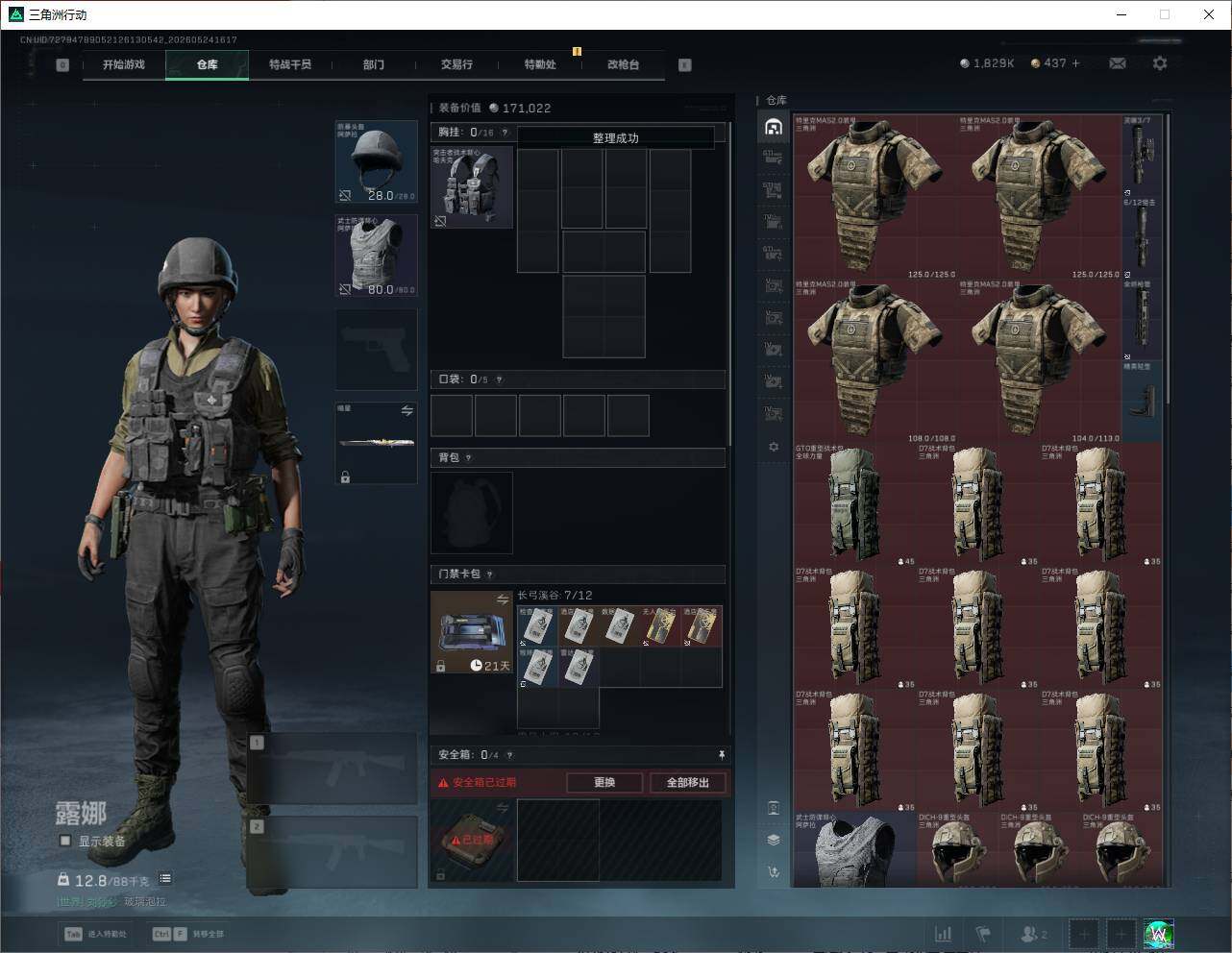
Task: Open the 特勤处 tab
Action: pyautogui.click(x=540, y=64)
